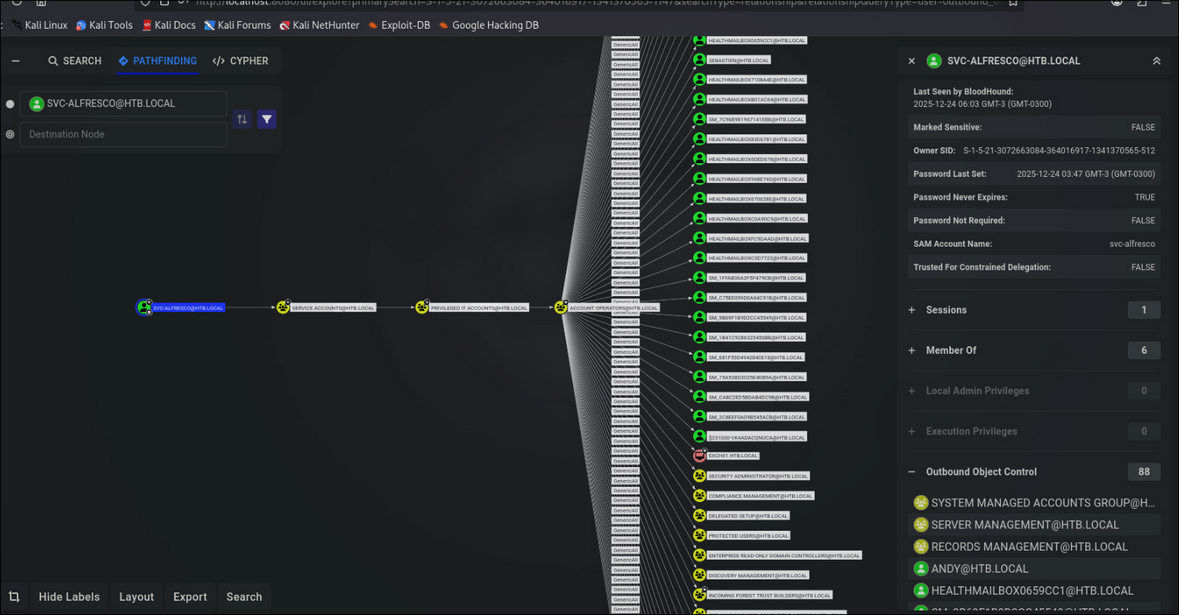
Task: Click the Destination Node input field
Action: tap(123, 135)
